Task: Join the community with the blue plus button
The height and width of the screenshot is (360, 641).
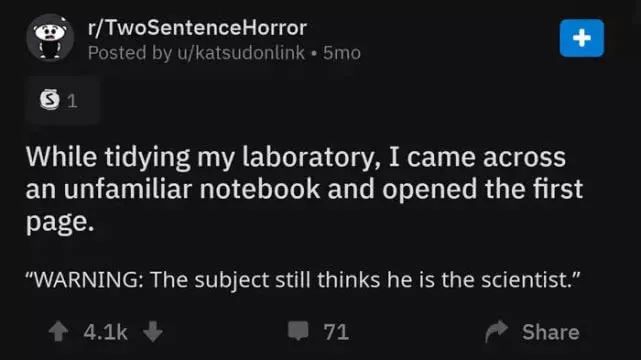Action: coord(582,38)
